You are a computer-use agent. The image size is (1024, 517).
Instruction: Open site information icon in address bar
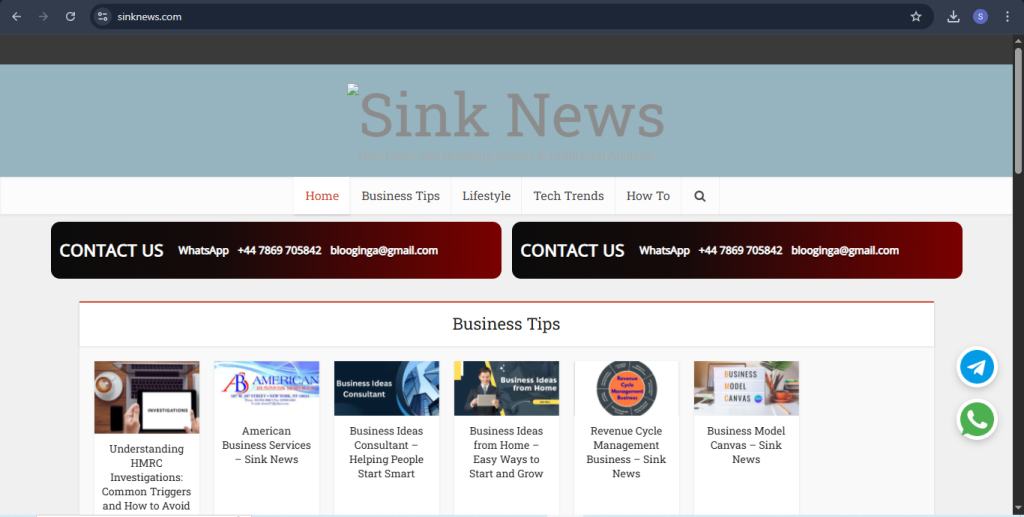(103, 16)
